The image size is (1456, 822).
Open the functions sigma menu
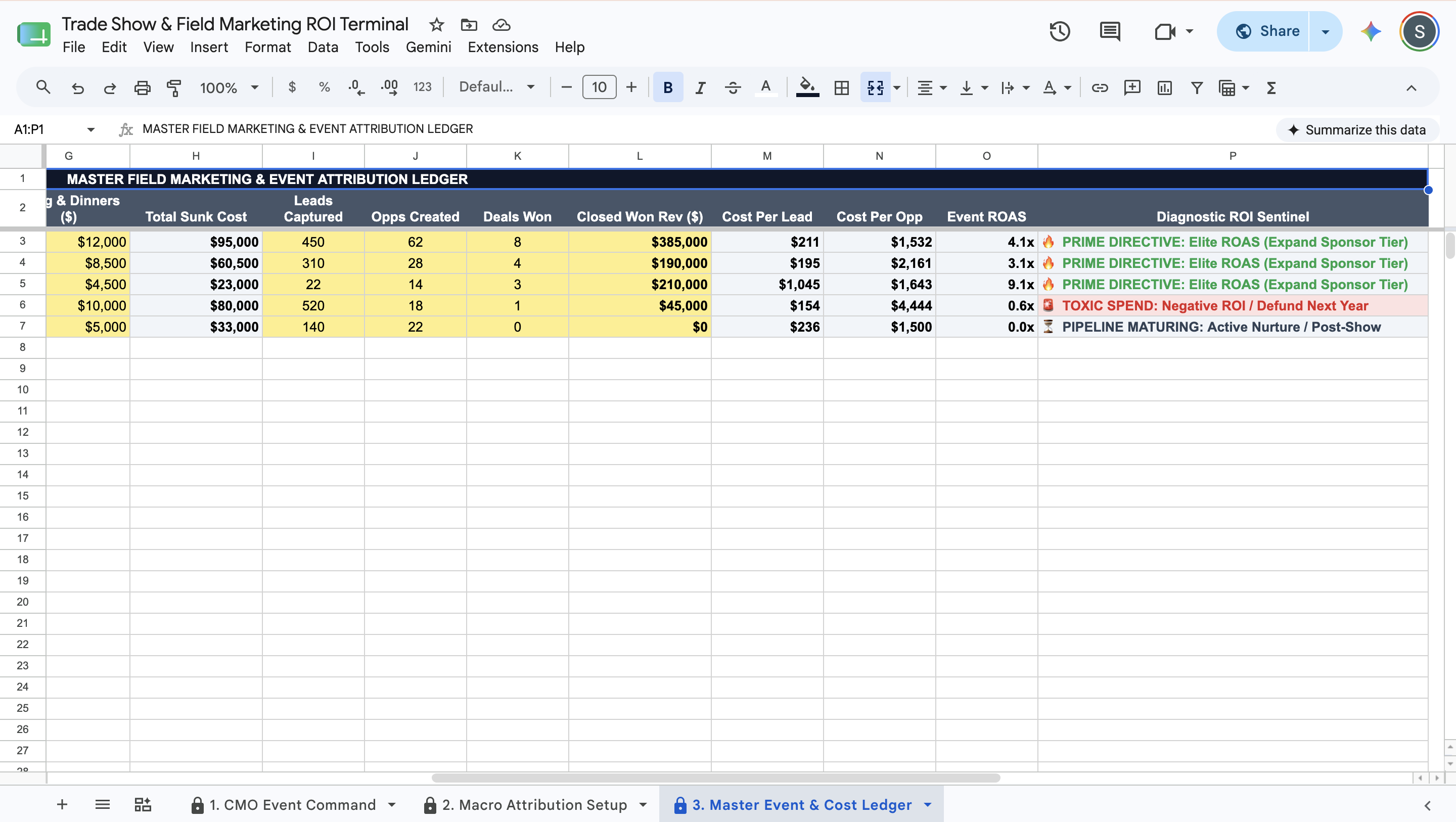[x=1271, y=87]
